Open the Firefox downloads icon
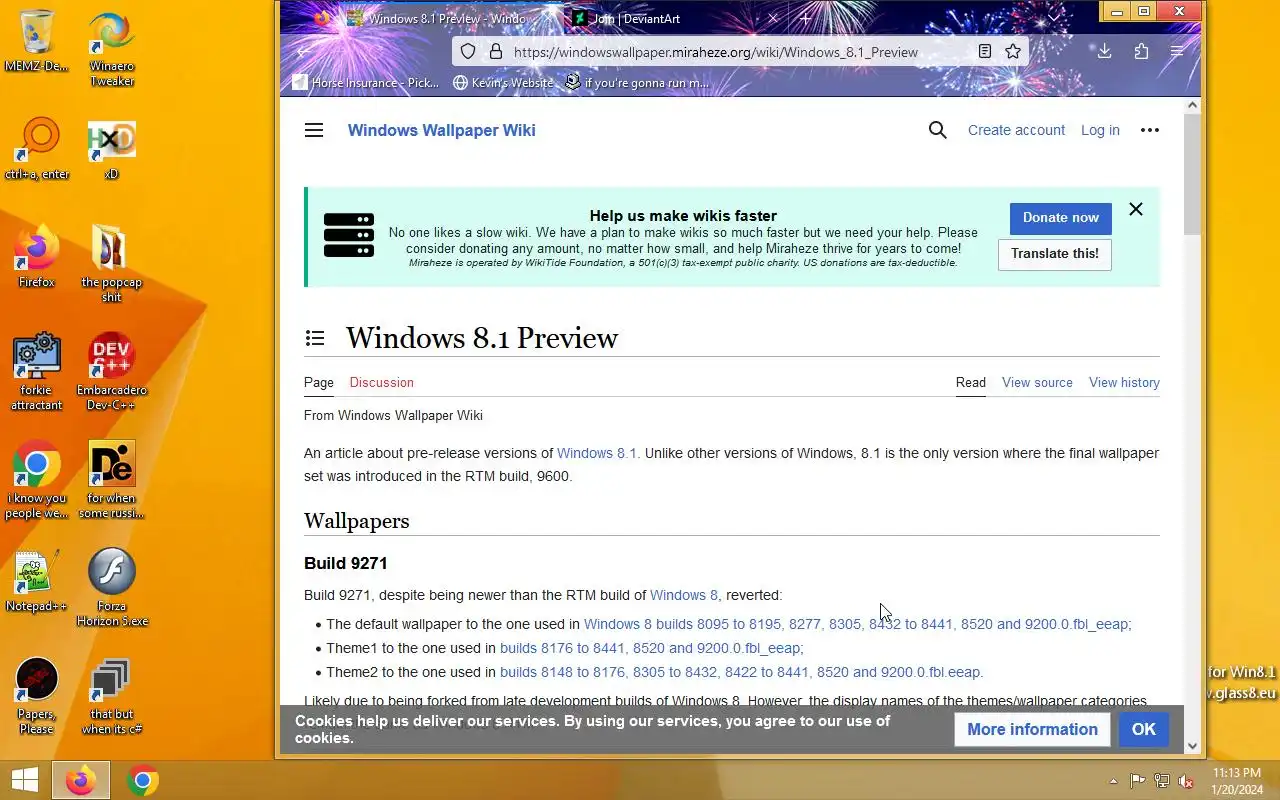The image size is (1280, 800). [x=1104, y=51]
